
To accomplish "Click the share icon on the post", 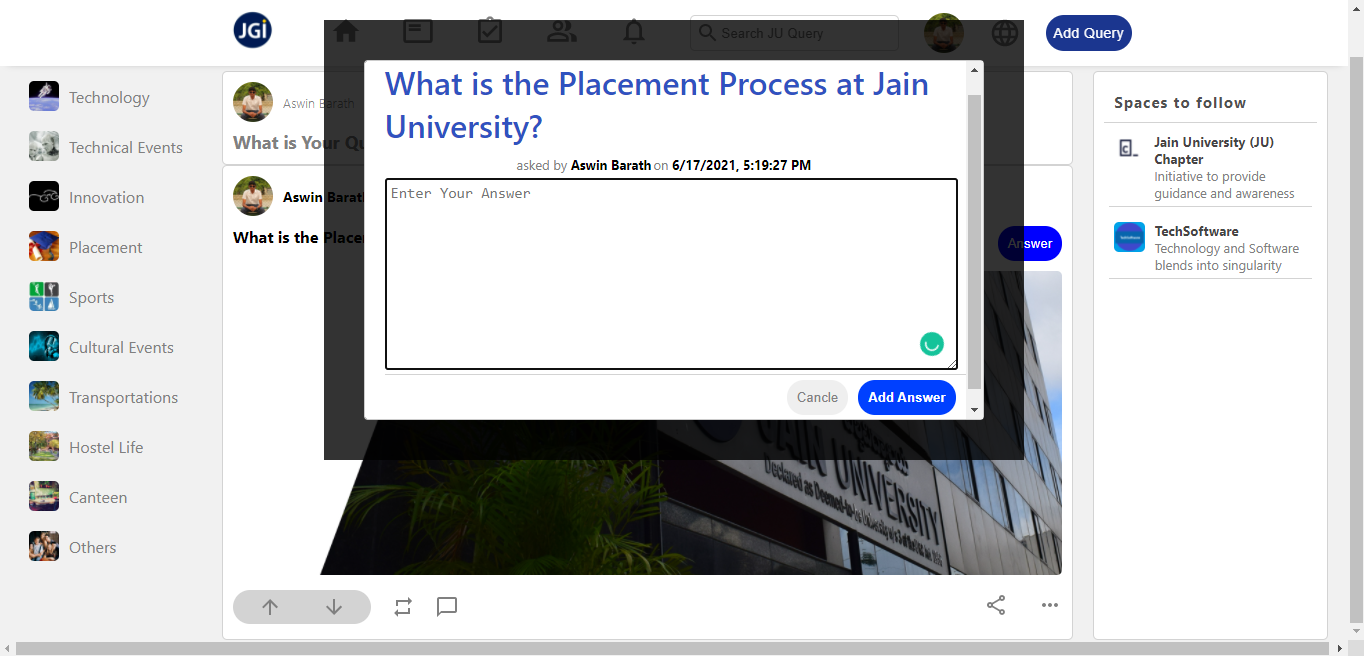I will [x=996, y=605].
